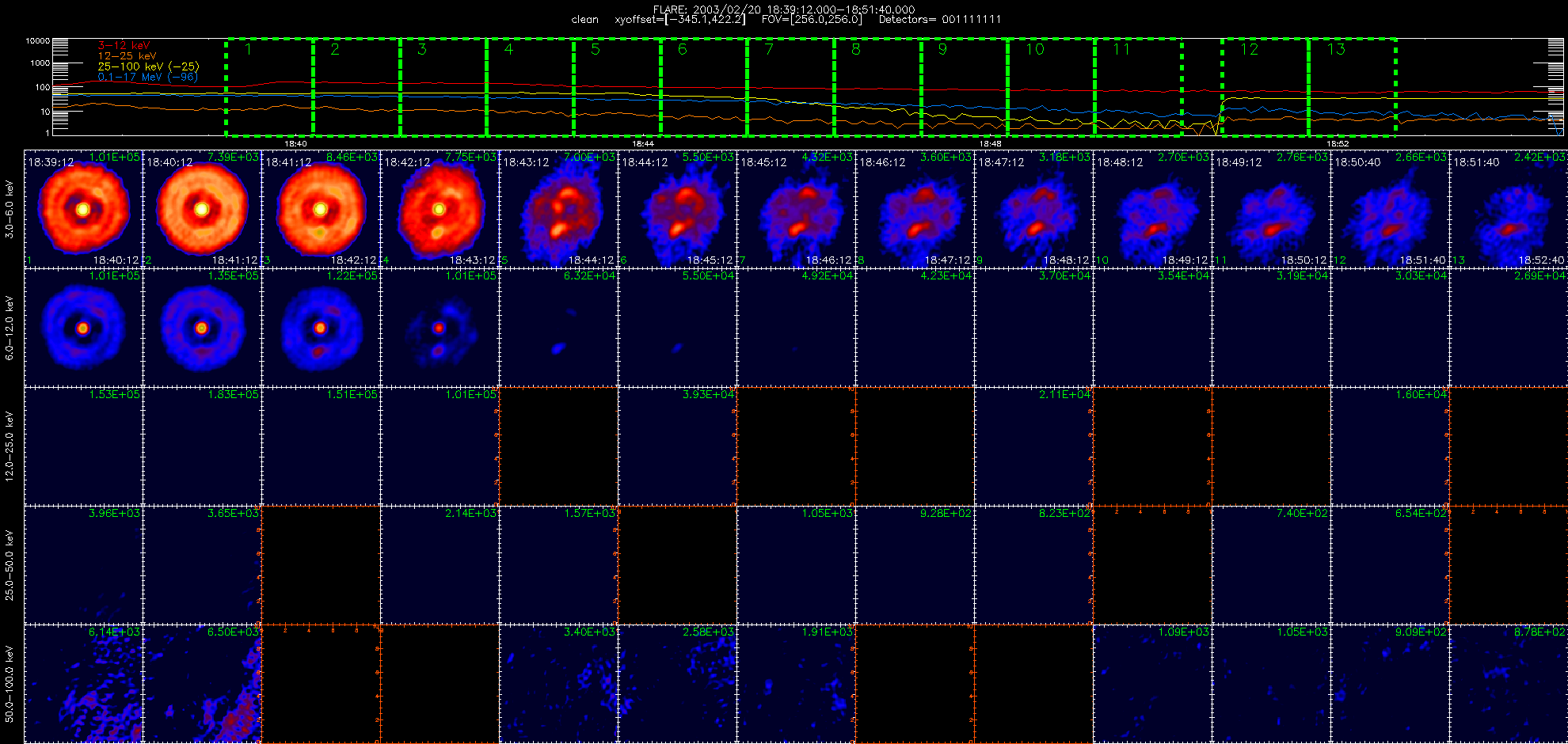Open the 12.0-25.0 keV image labeled 1.83E+05
This screenshot has width=1568, height=744.
(x=202, y=446)
